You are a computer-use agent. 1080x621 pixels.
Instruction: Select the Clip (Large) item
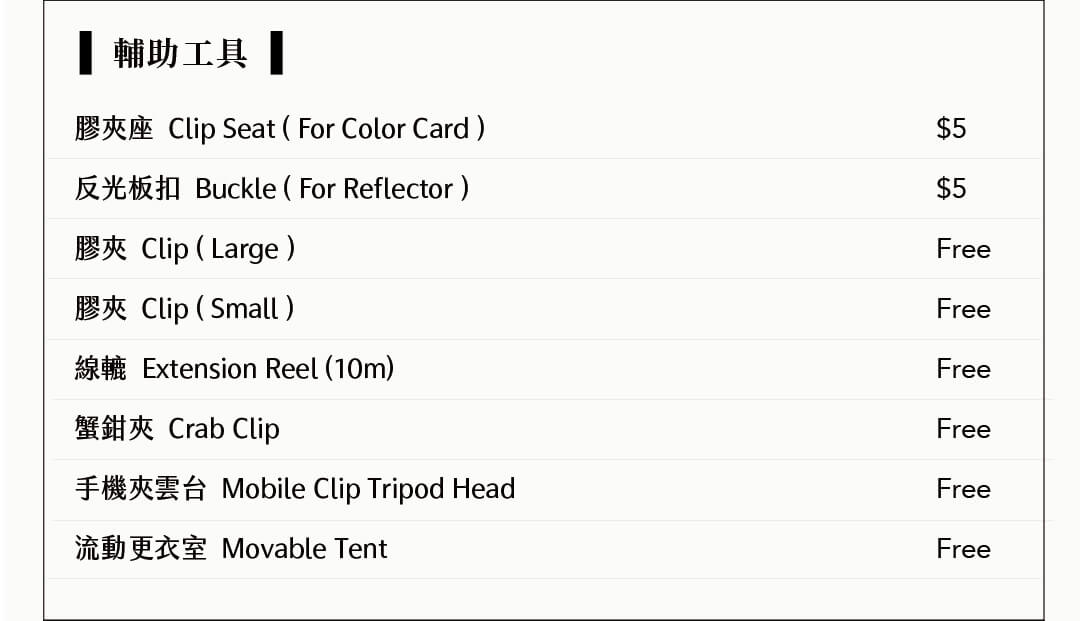pyautogui.click(x=185, y=249)
